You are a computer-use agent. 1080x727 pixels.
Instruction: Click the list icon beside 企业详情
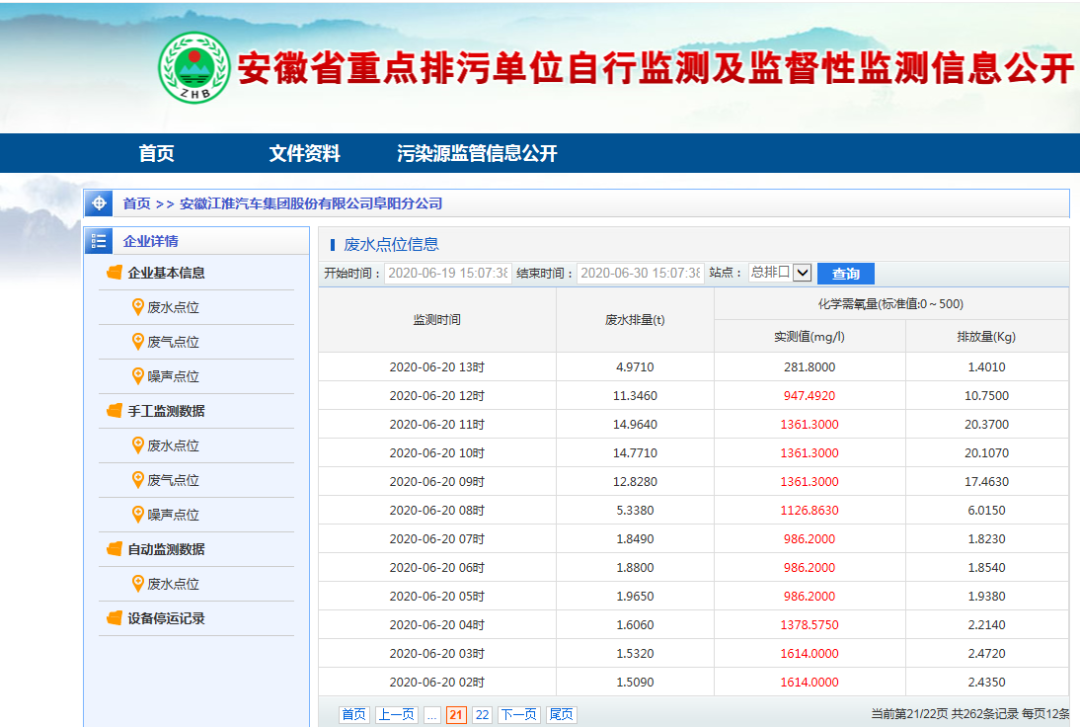click(x=98, y=241)
